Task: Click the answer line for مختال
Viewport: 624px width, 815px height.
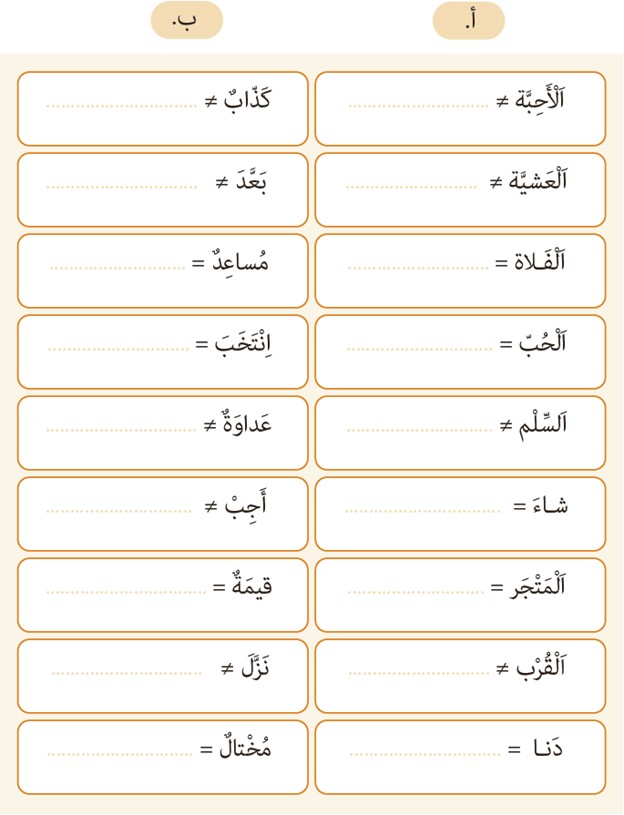Action: coord(120,754)
